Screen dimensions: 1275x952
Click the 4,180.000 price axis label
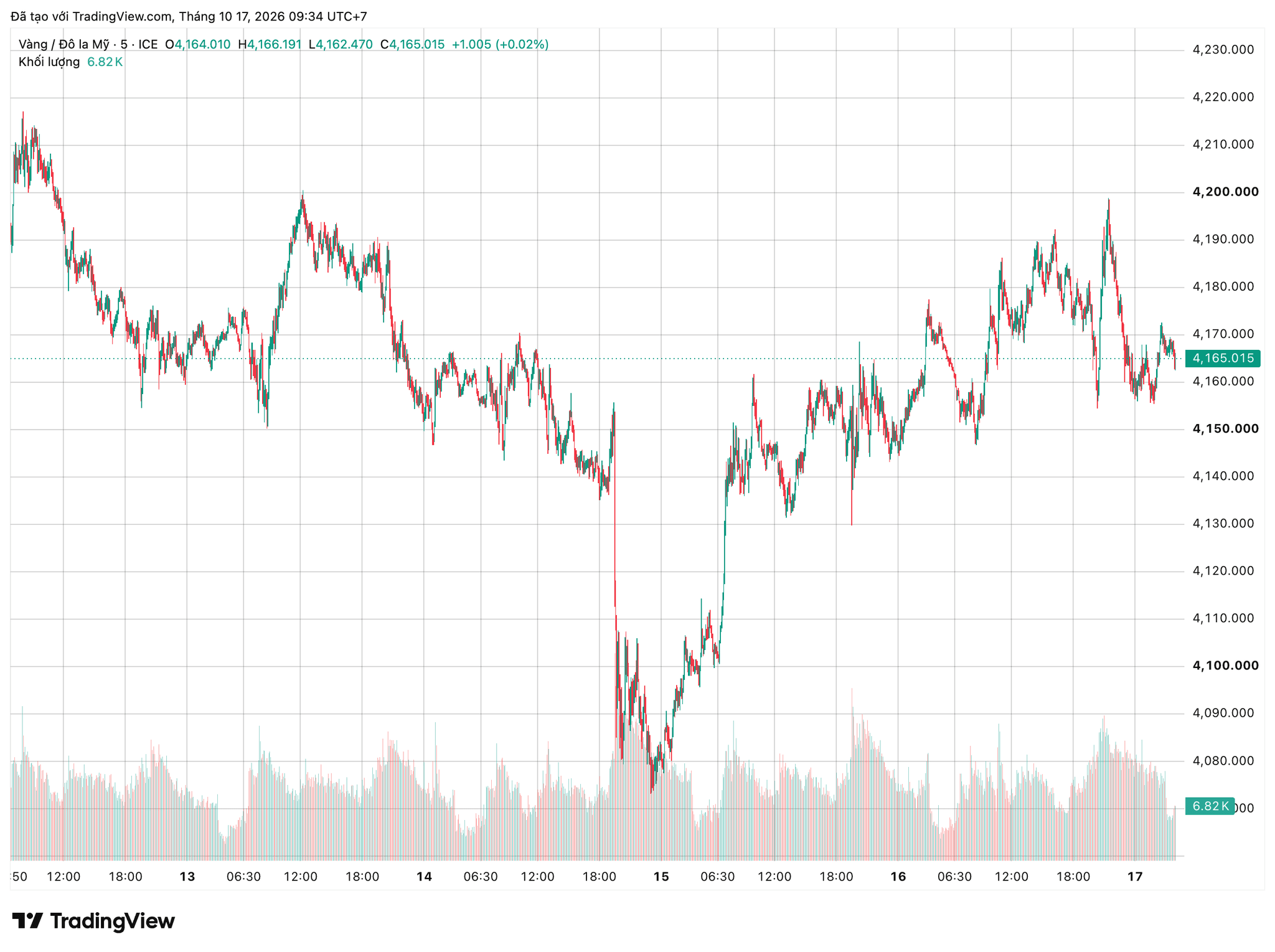click(1223, 286)
